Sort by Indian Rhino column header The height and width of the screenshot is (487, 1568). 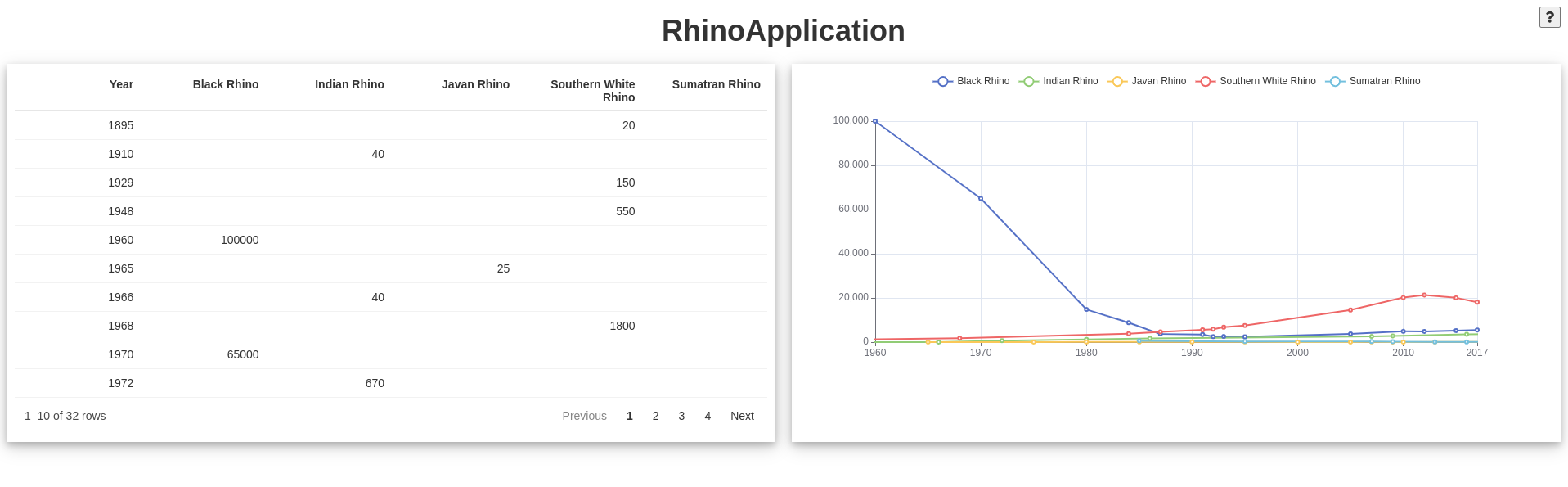coord(349,84)
